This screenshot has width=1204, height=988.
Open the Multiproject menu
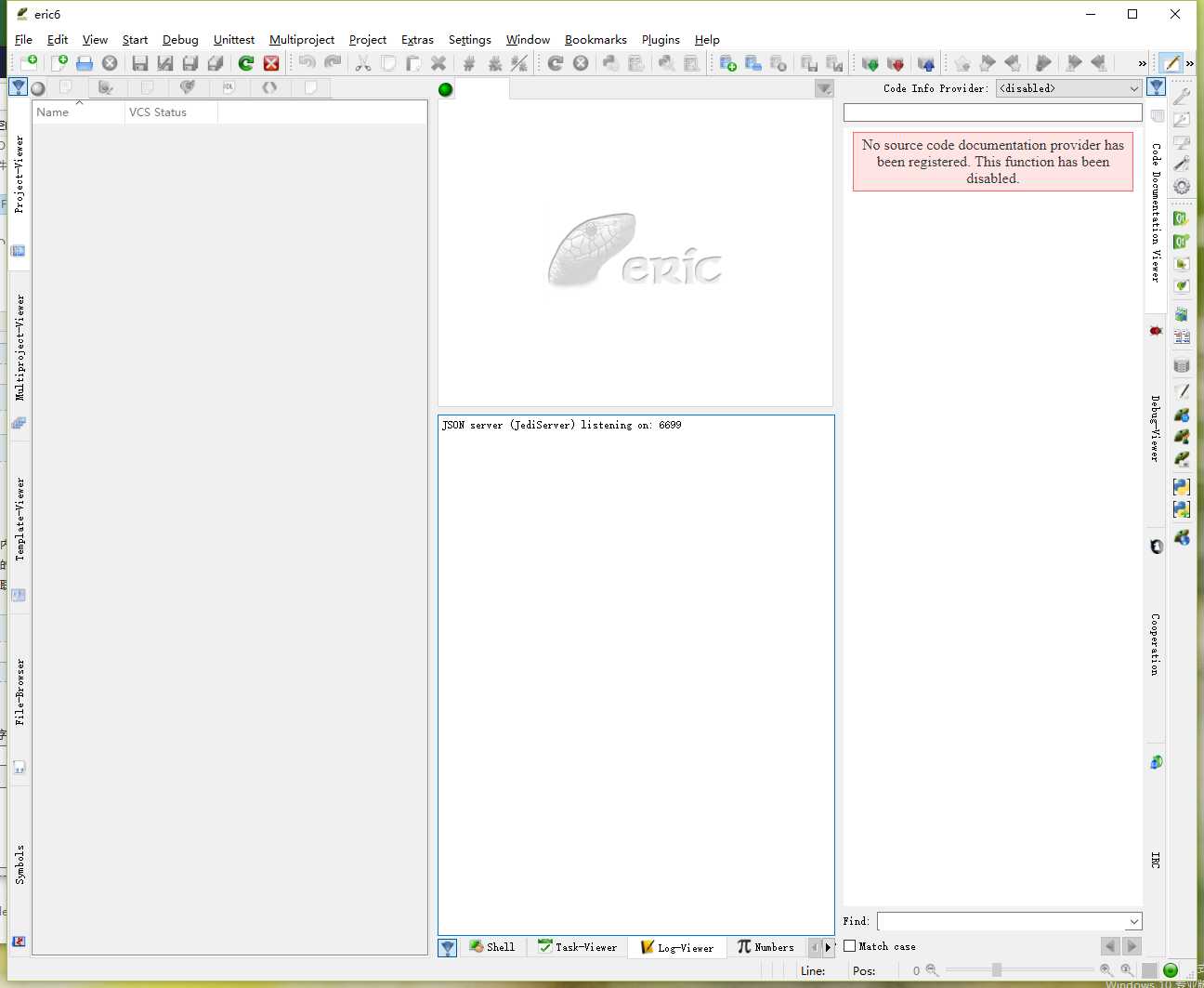(x=302, y=40)
